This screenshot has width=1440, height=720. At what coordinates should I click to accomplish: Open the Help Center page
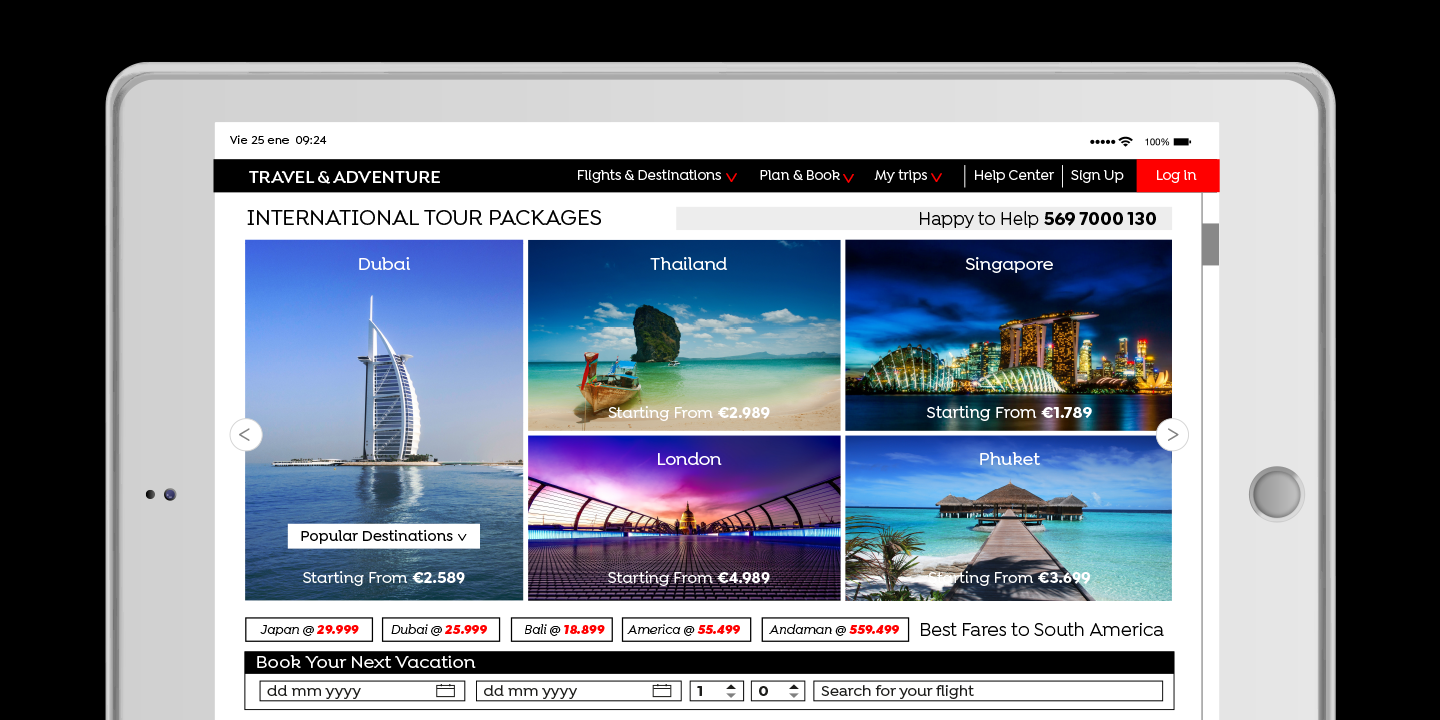pos(1013,176)
